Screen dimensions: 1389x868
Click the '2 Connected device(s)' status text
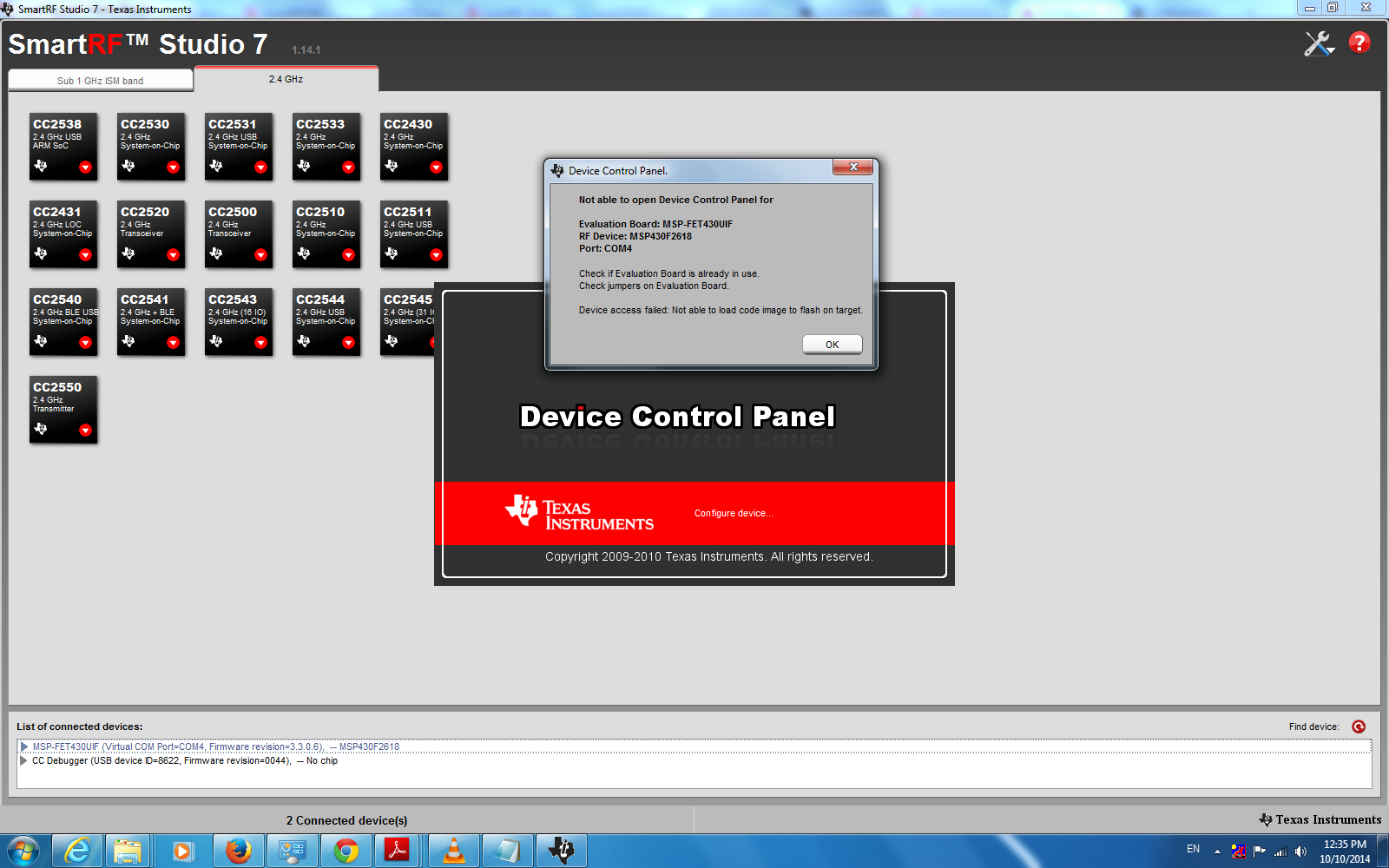347,820
